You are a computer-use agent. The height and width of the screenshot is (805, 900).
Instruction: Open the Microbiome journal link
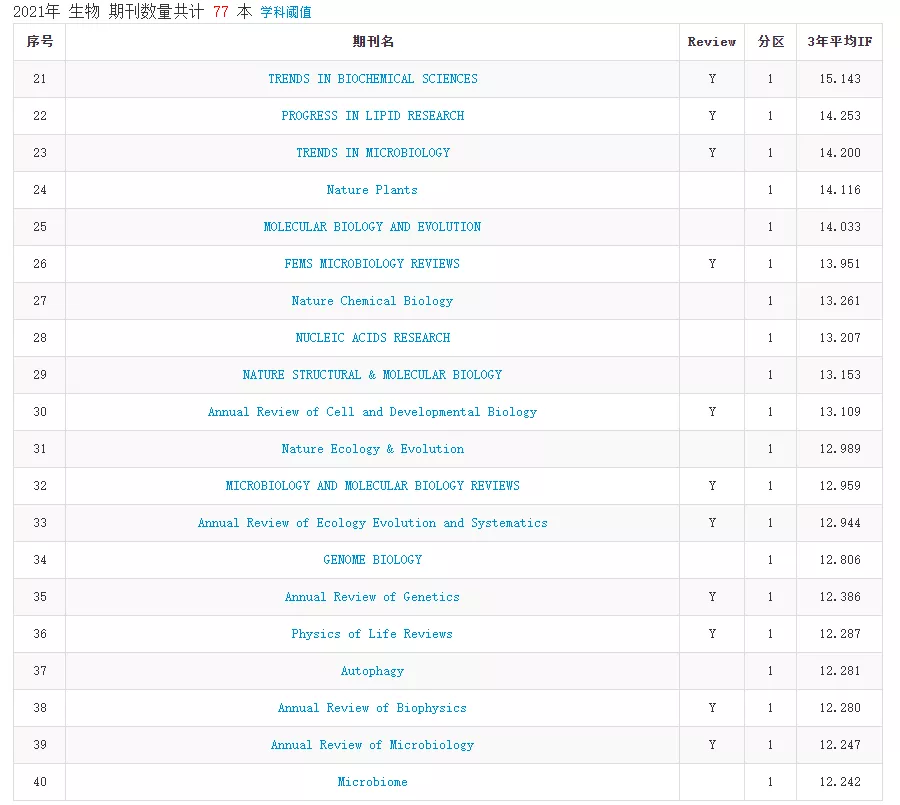[x=372, y=782]
